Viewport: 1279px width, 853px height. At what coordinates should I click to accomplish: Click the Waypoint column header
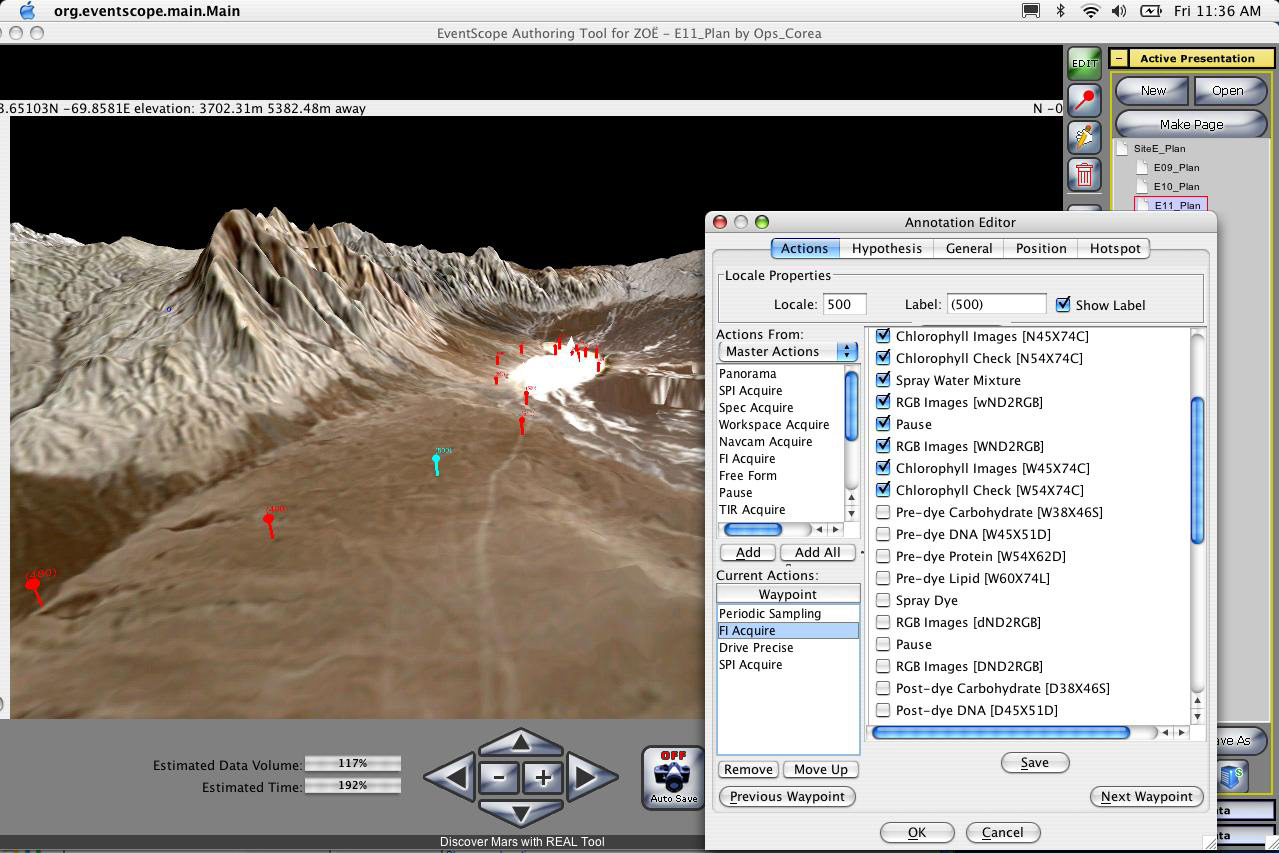coord(788,594)
